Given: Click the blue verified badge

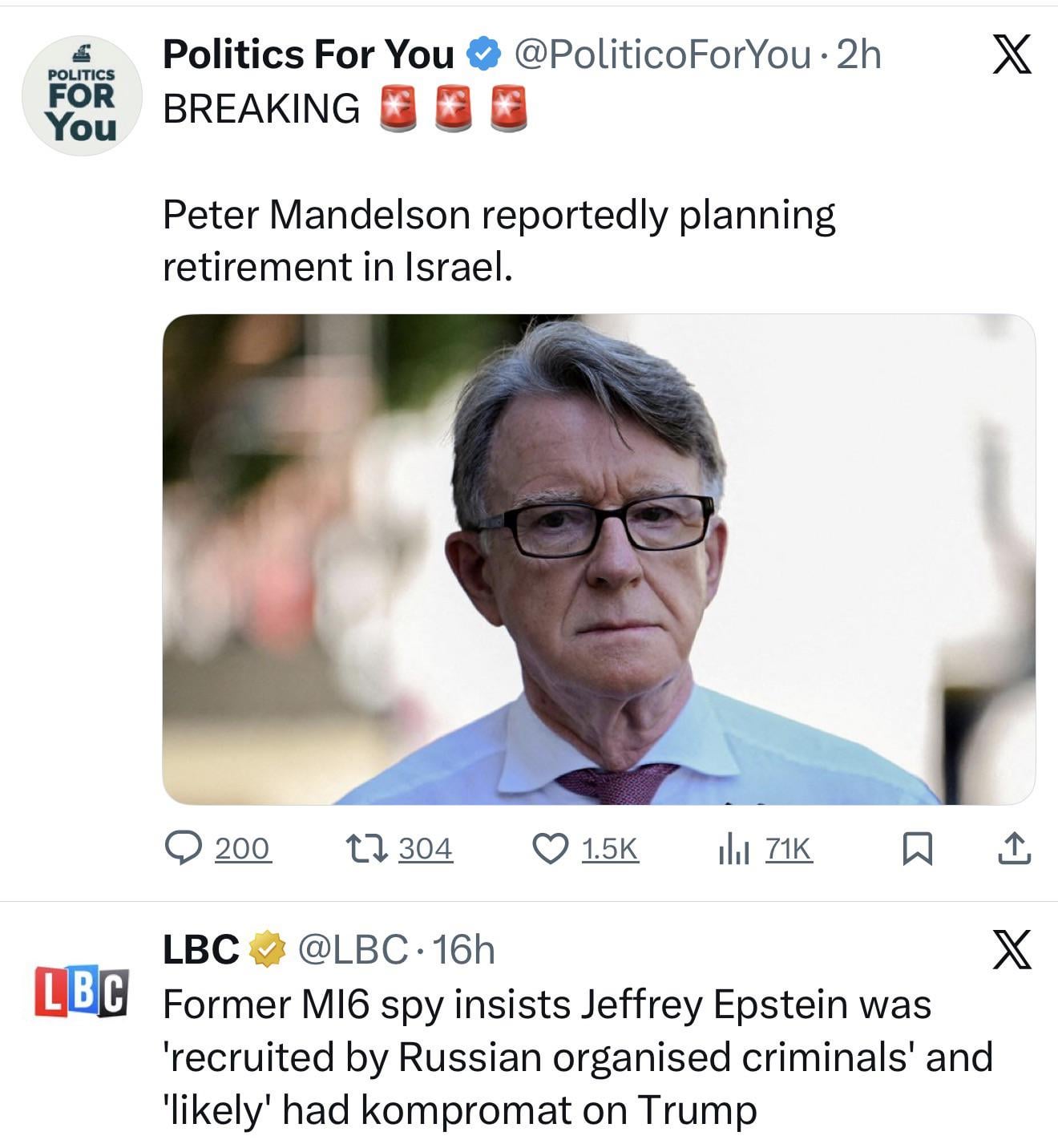Looking at the screenshot, I should tap(483, 55).
